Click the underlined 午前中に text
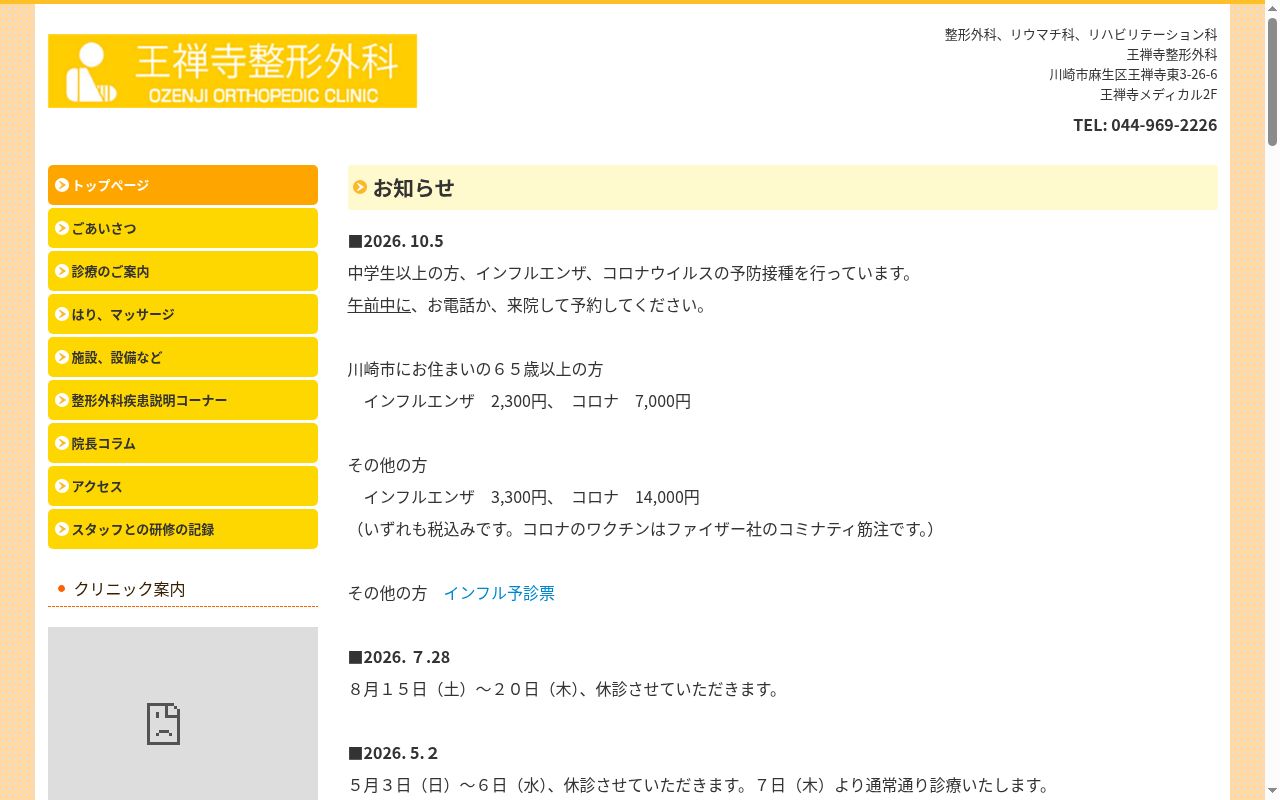 coord(380,305)
